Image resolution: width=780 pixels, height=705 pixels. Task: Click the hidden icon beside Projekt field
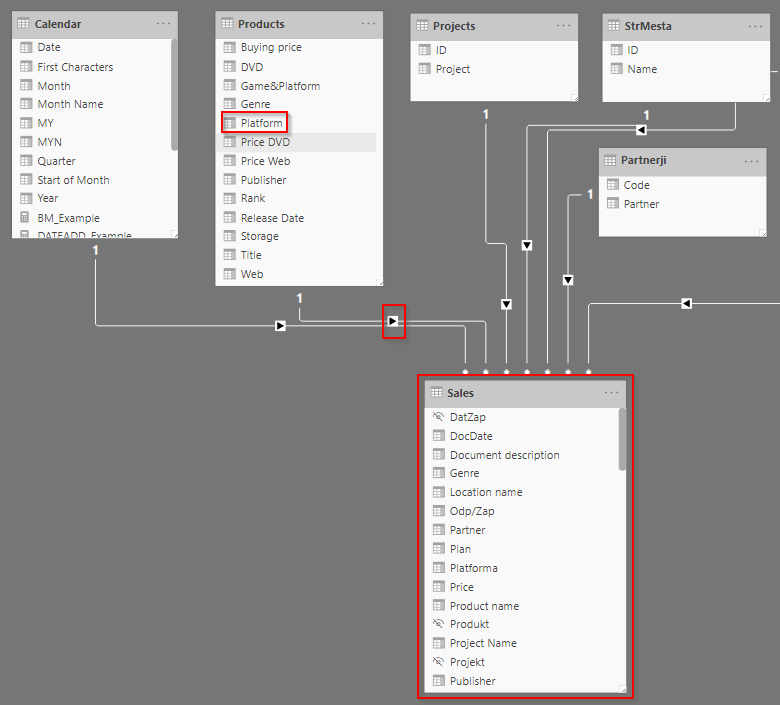[438, 662]
